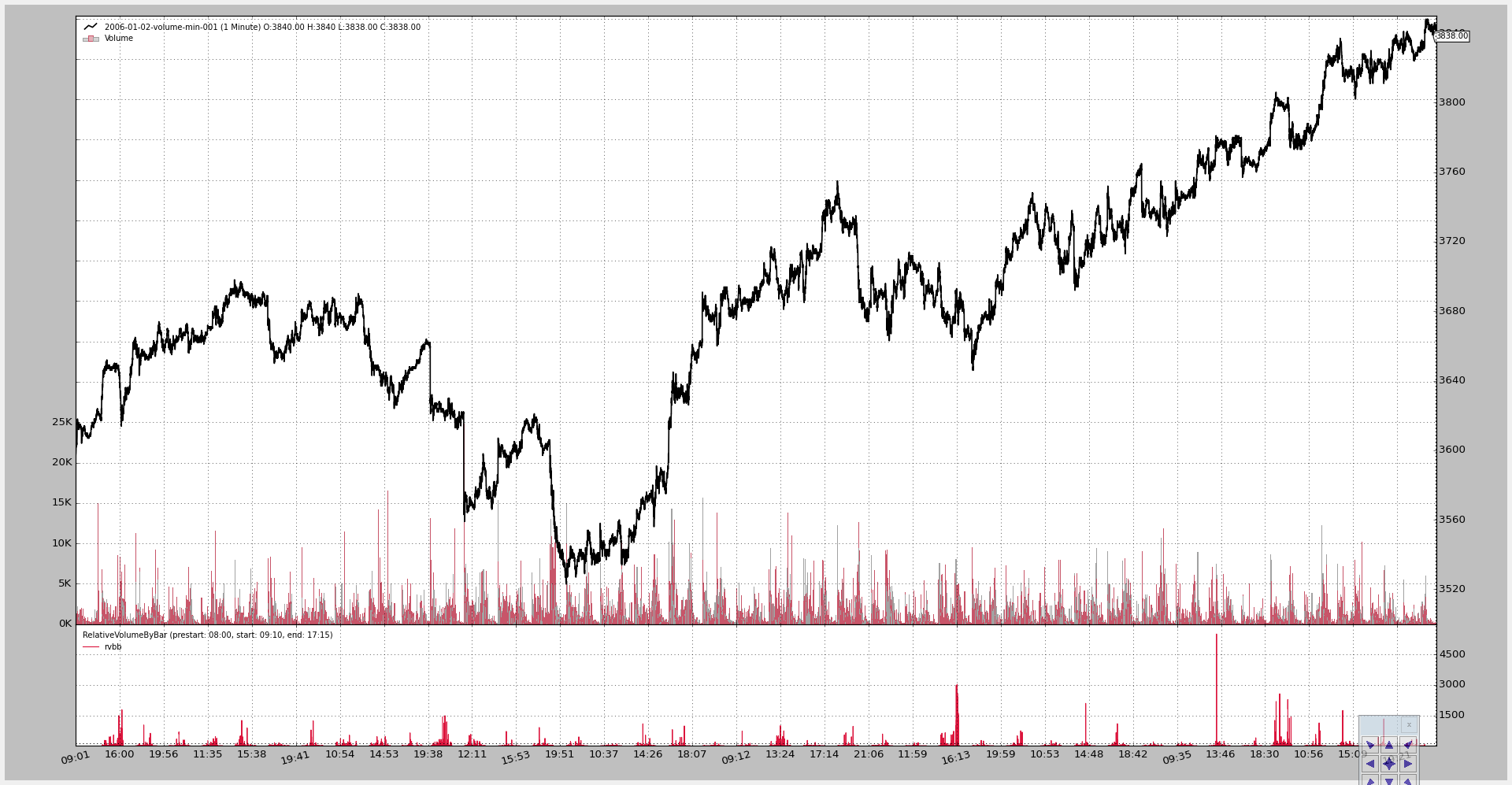Click the pan down arrow button
1512x785 pixels.
click(1389, 781)
